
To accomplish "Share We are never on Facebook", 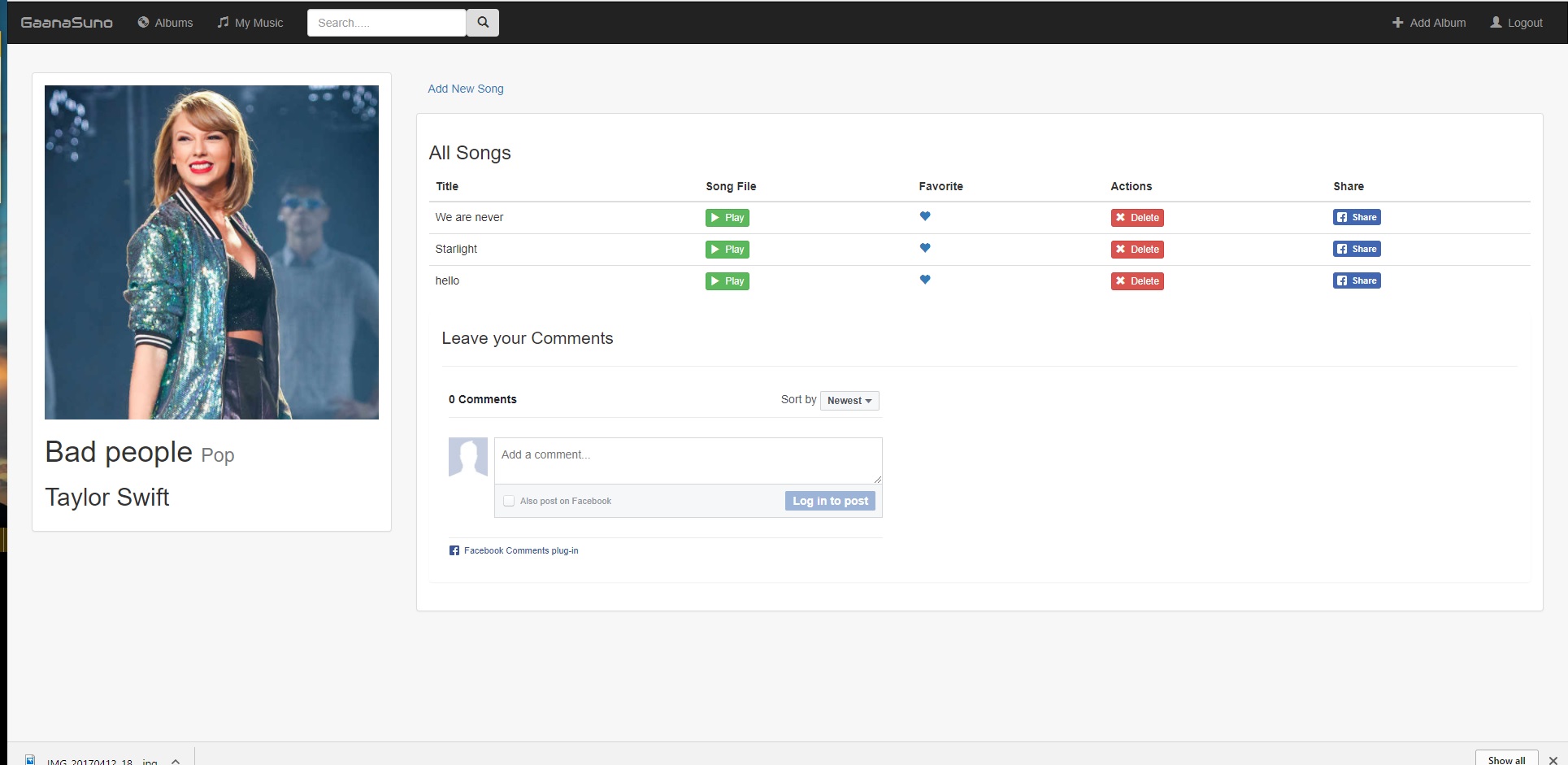I will click(x=1357, y=217).
